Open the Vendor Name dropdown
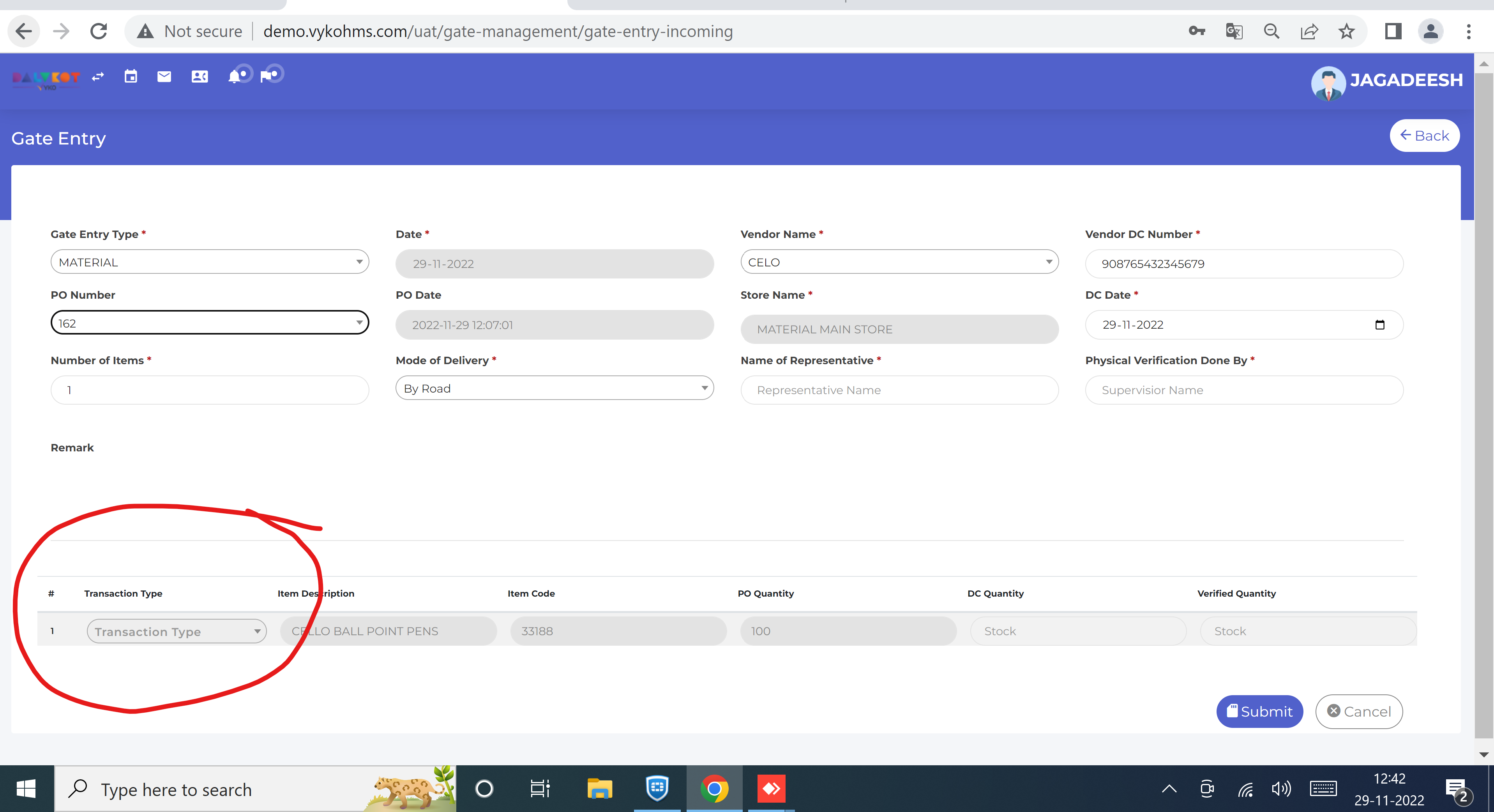 click(x=899, y=262)
